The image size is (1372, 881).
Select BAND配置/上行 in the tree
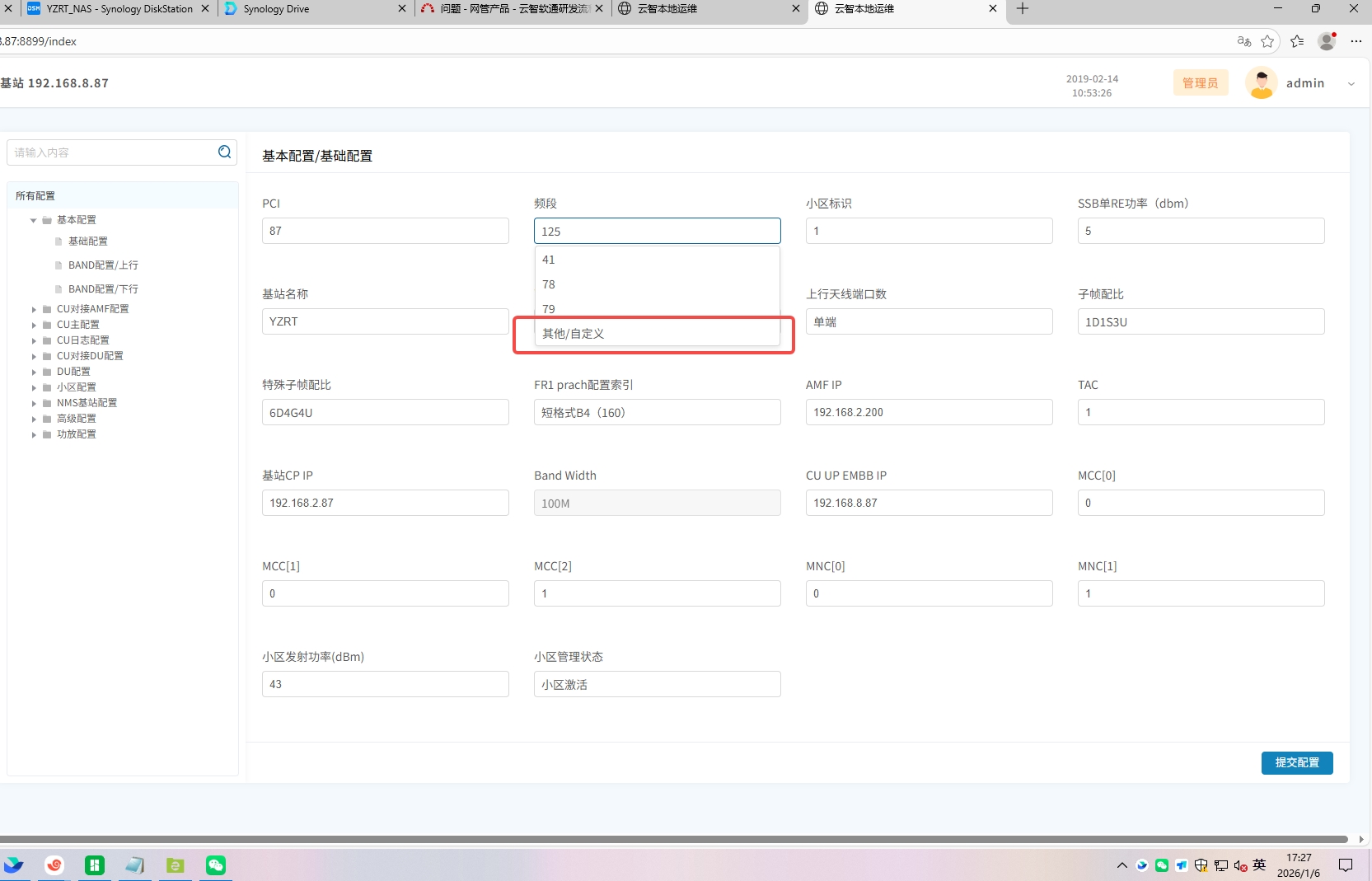[103, 265]
